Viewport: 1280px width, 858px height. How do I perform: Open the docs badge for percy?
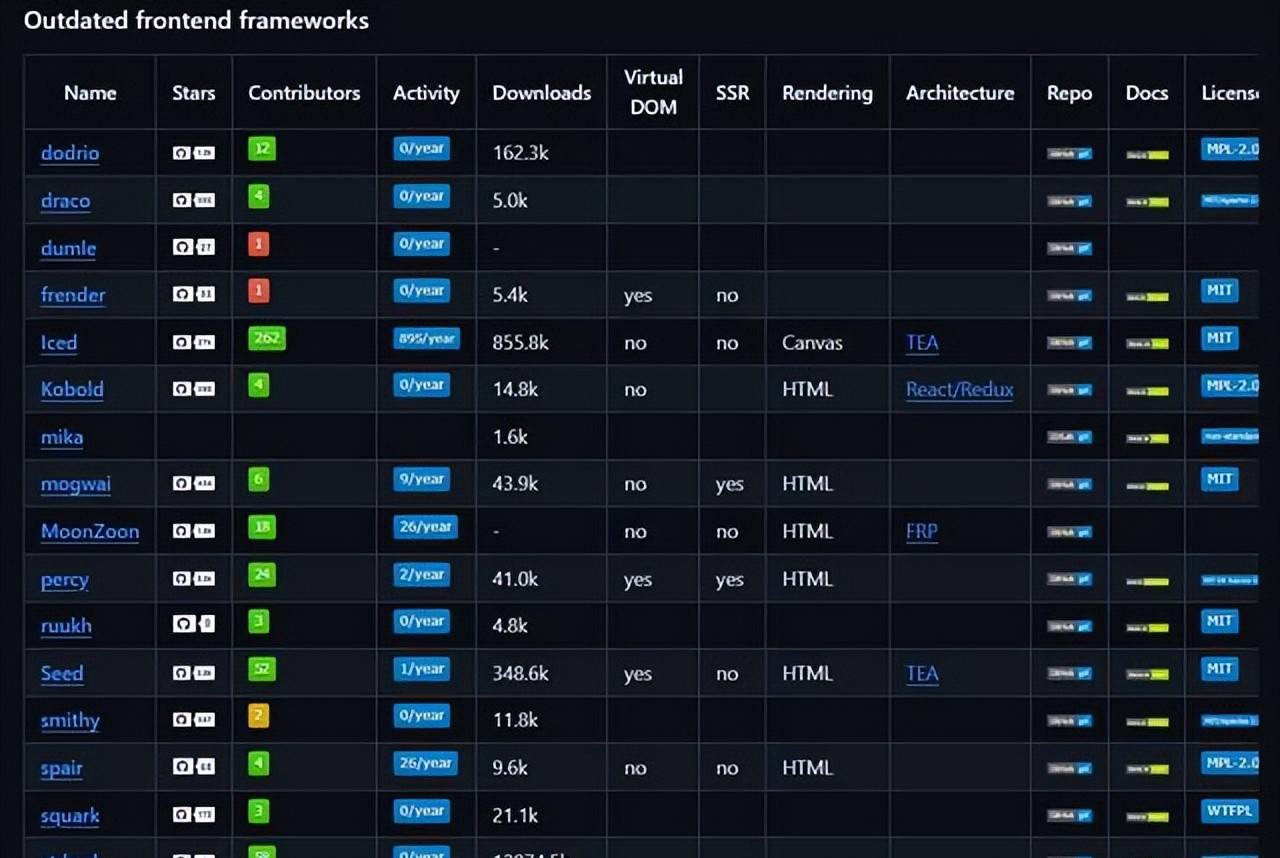pyautogui.click(x=1147, y=580)
